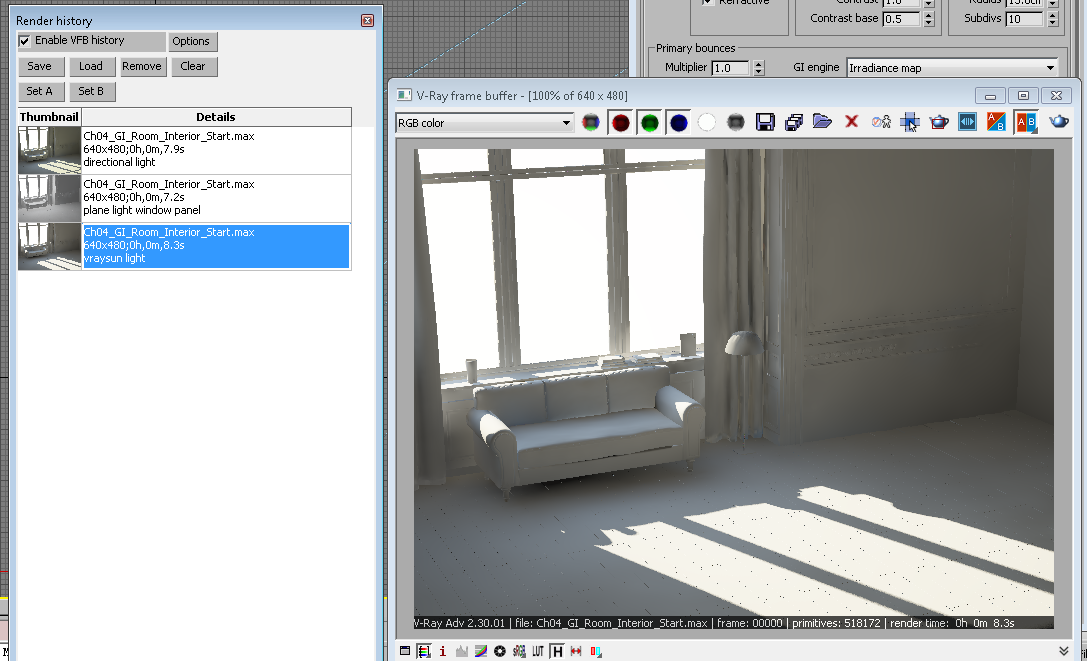The width and height of the screenshot is (1087, 661).
Task: Click the Thumbnail column header
Action: click(x=49, y=117)
